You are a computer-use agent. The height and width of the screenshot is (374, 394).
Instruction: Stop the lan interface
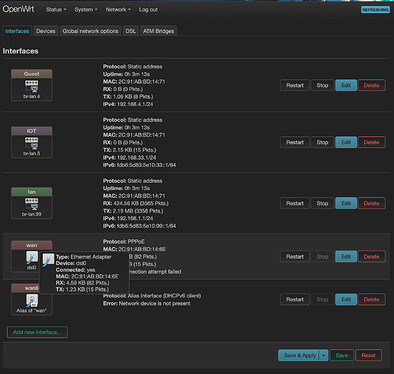coord(322,203)
